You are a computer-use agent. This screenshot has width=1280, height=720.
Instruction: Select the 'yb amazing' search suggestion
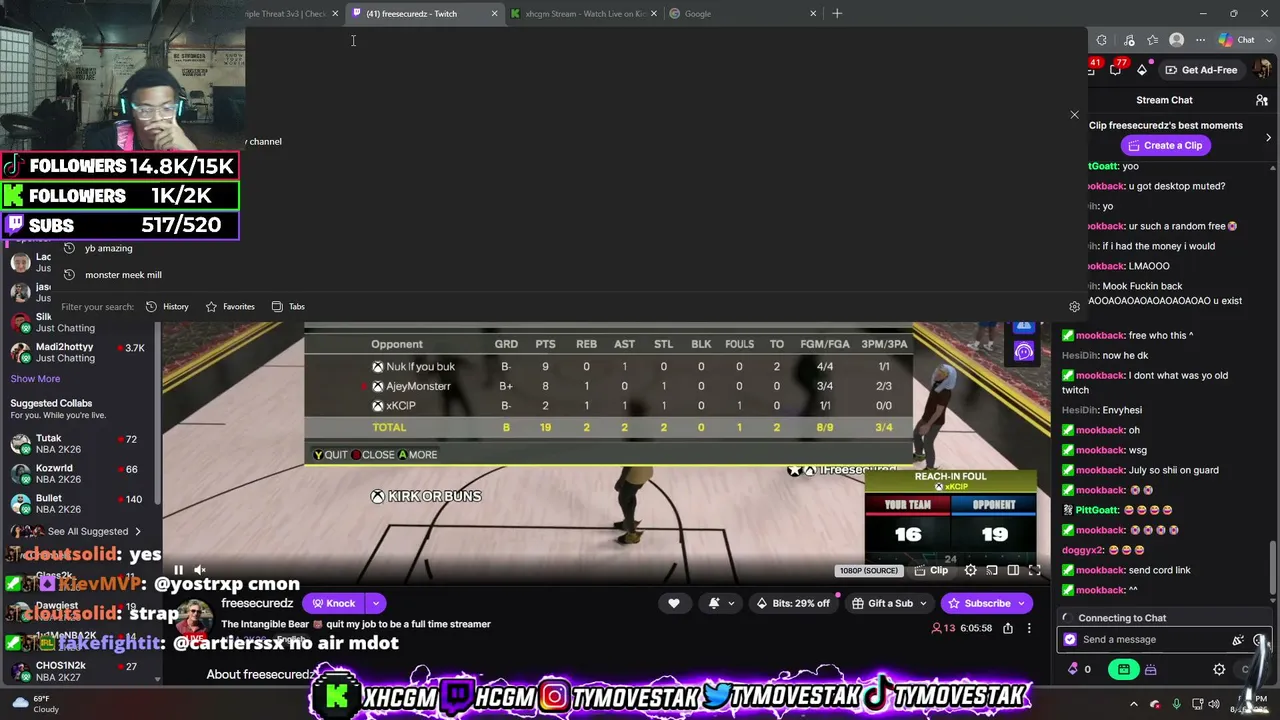tap(108, 248)
